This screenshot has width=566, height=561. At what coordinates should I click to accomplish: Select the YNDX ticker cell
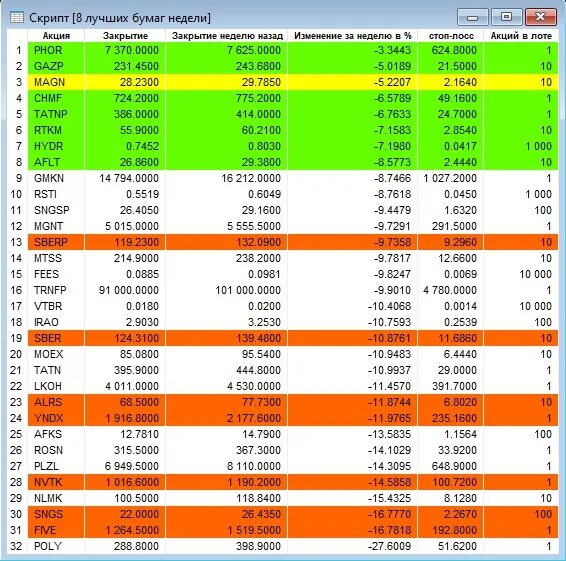pyautogui.click(x=56, y=418)
